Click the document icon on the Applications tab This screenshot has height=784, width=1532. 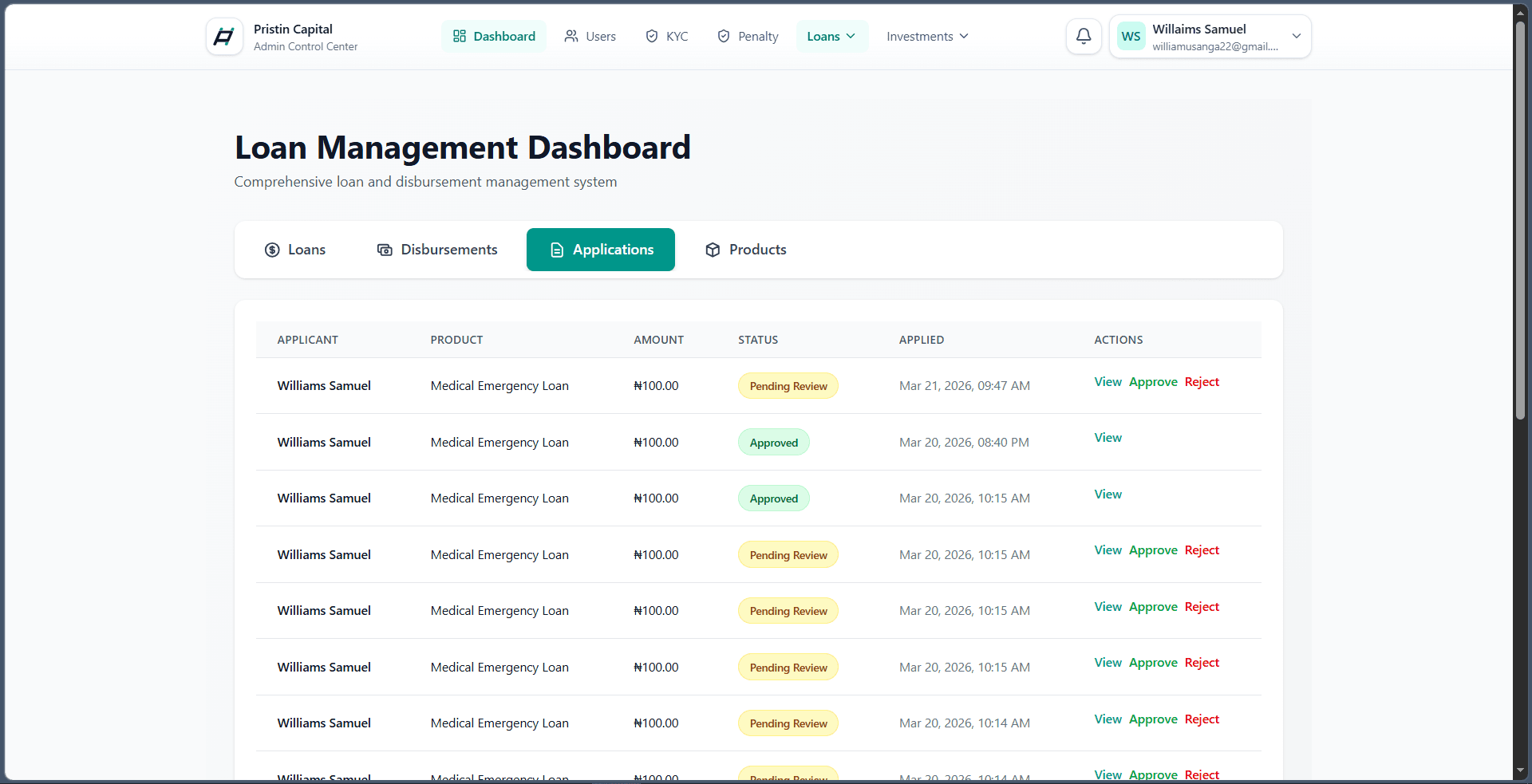coord(557,250)
